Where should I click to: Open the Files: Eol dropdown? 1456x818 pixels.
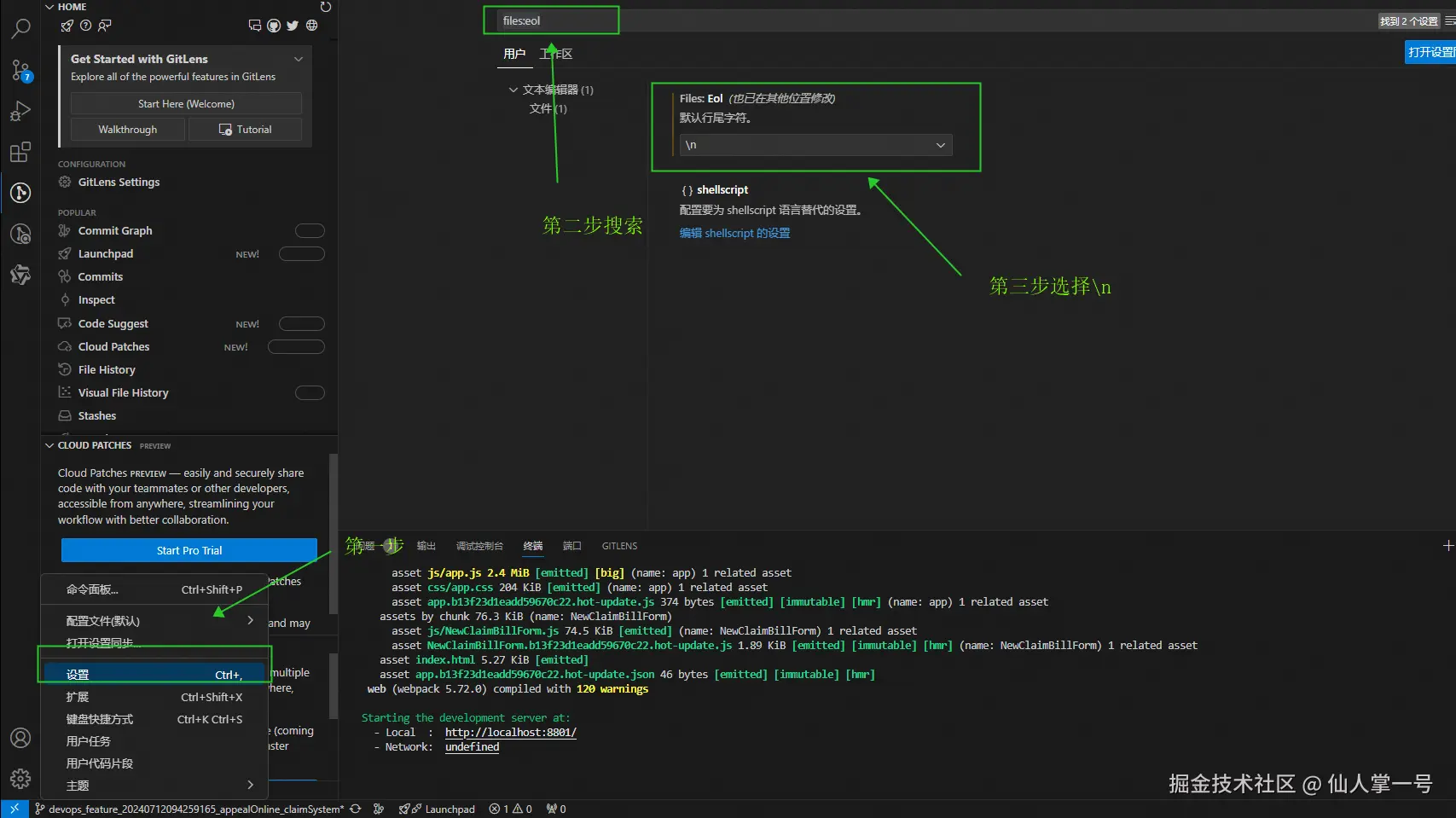point(815,145)
